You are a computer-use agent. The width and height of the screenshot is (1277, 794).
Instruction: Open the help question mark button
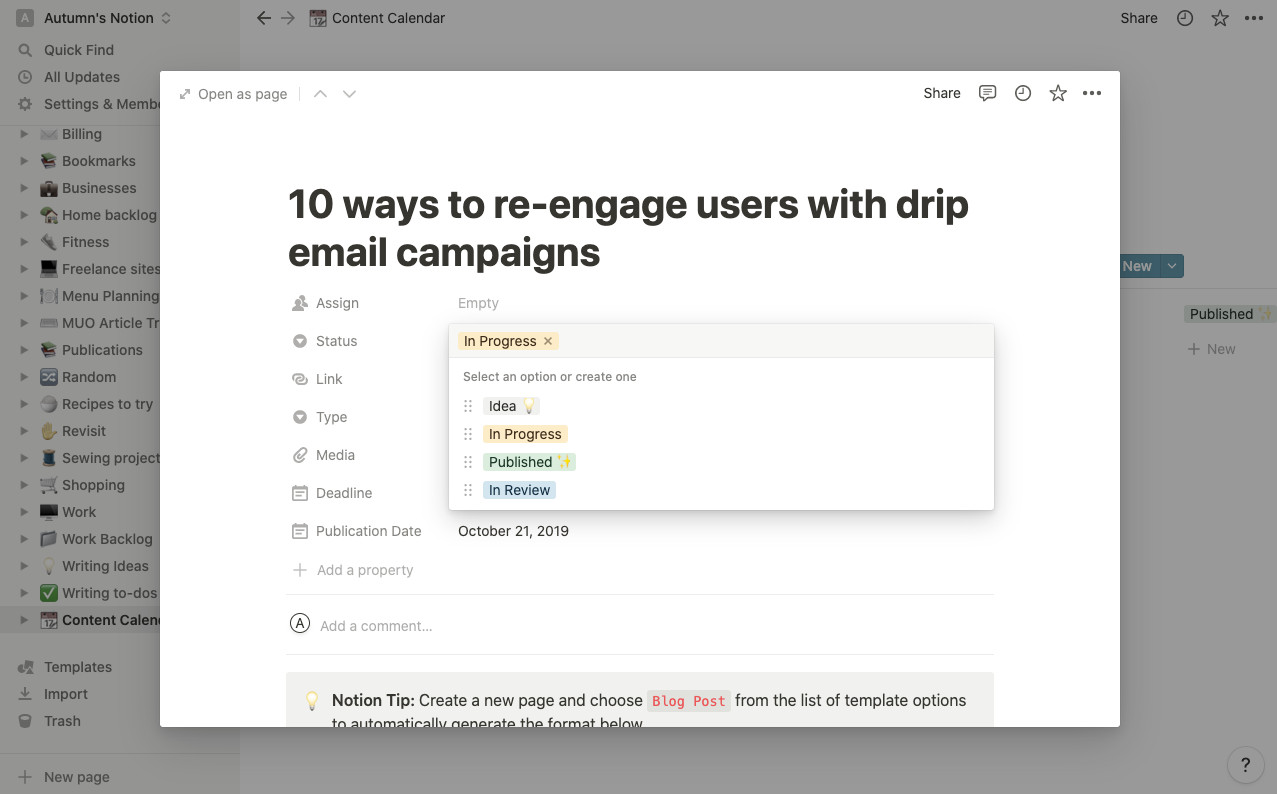pos(1245,766)
